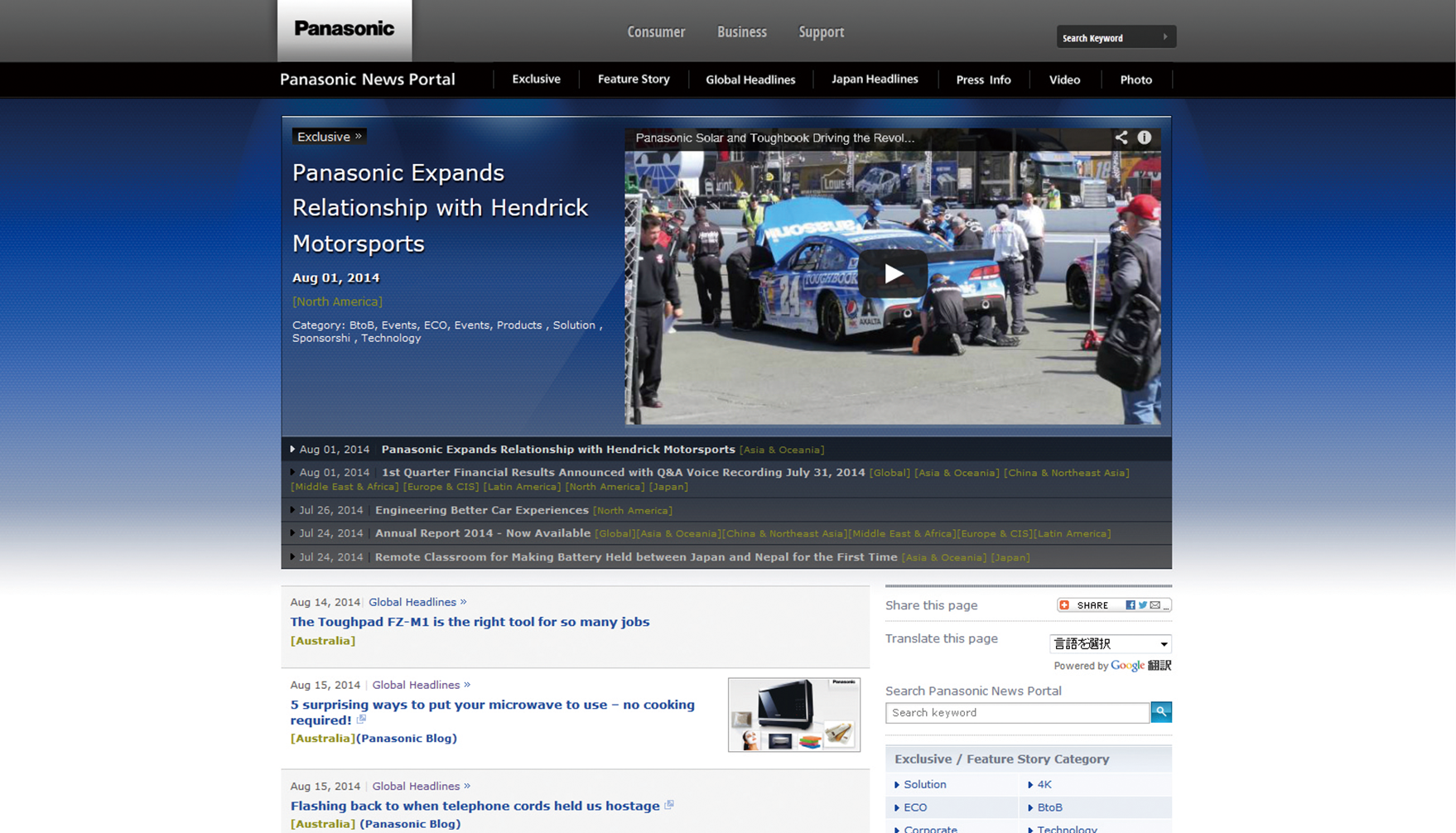Open Annual Report 2014 story
Screen dimensions: 1456x833
482,533
